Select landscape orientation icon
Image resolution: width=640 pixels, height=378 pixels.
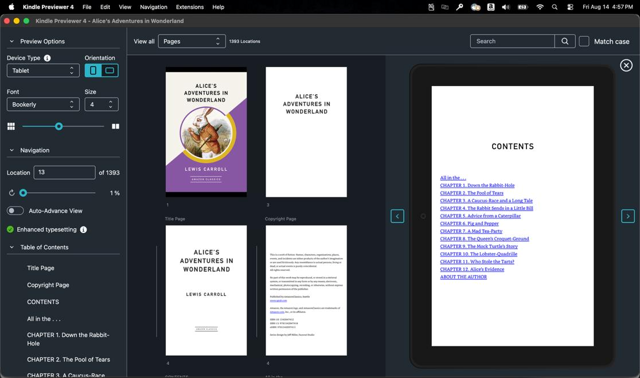[x=110, y=71]
